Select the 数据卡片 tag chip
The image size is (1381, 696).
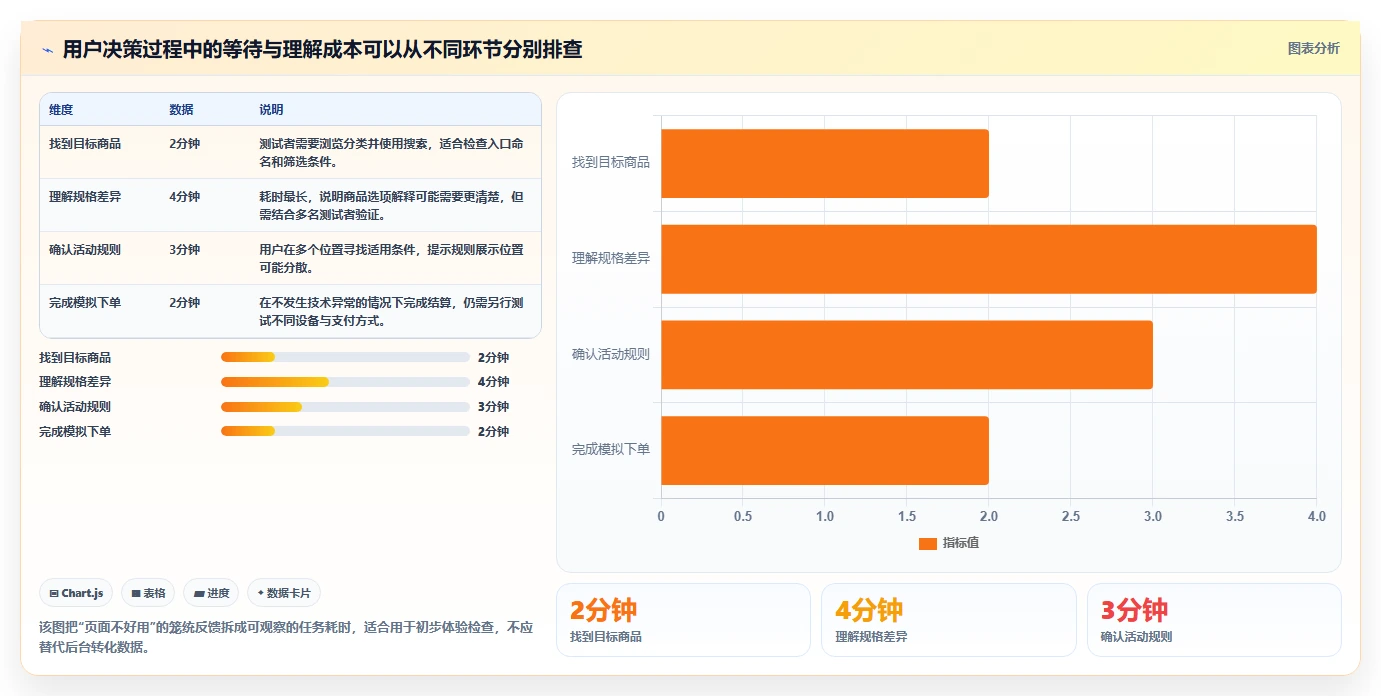pos(284,593)
